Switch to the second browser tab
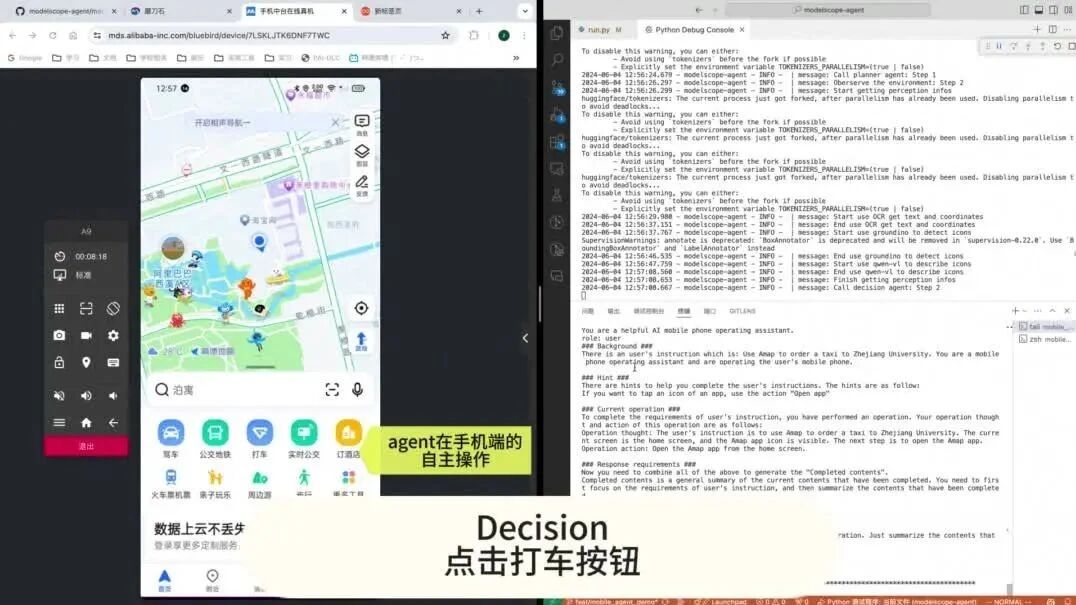This screenshot has width=1076, height=605. pyautogui.click(x=180, y=11)
